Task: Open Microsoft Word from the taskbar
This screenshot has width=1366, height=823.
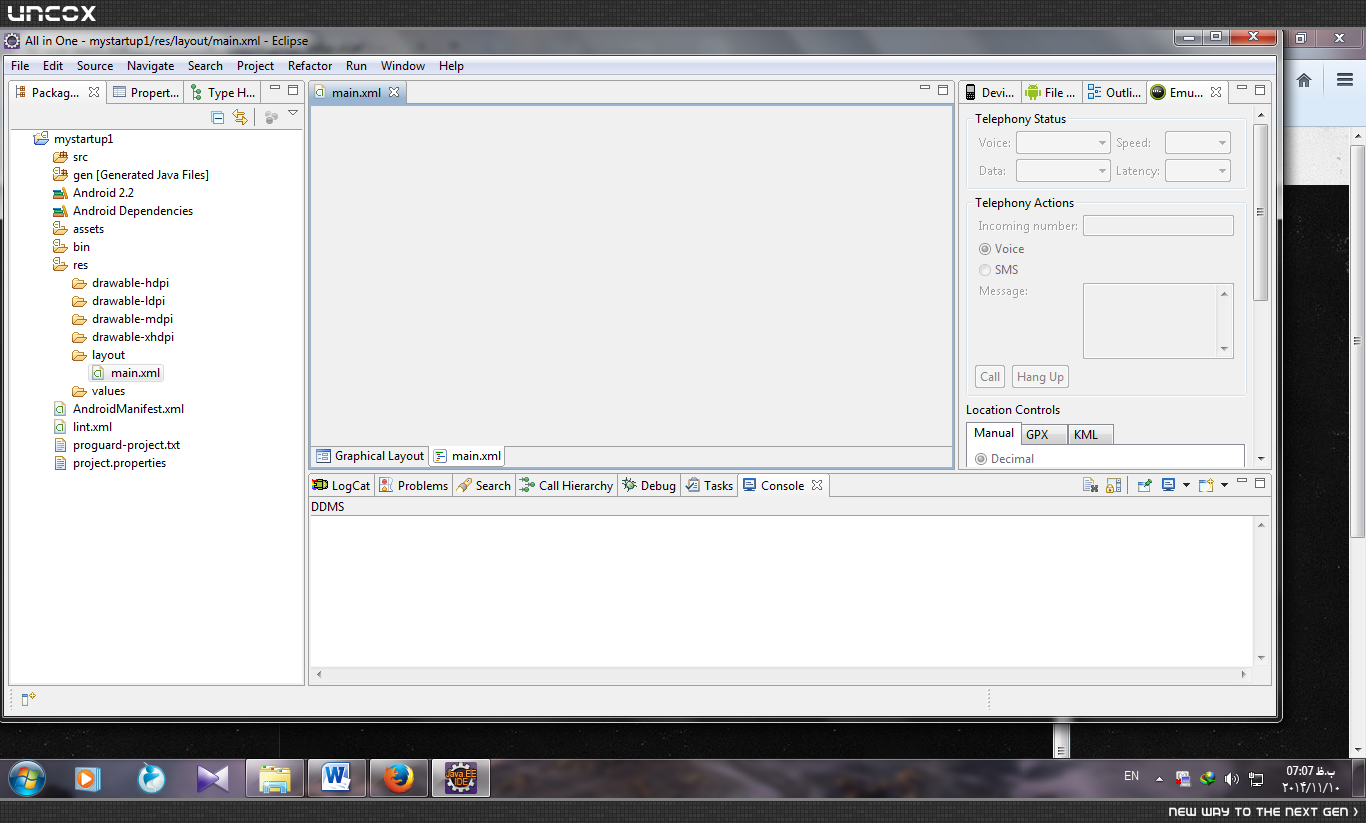Action: [337, 777]
